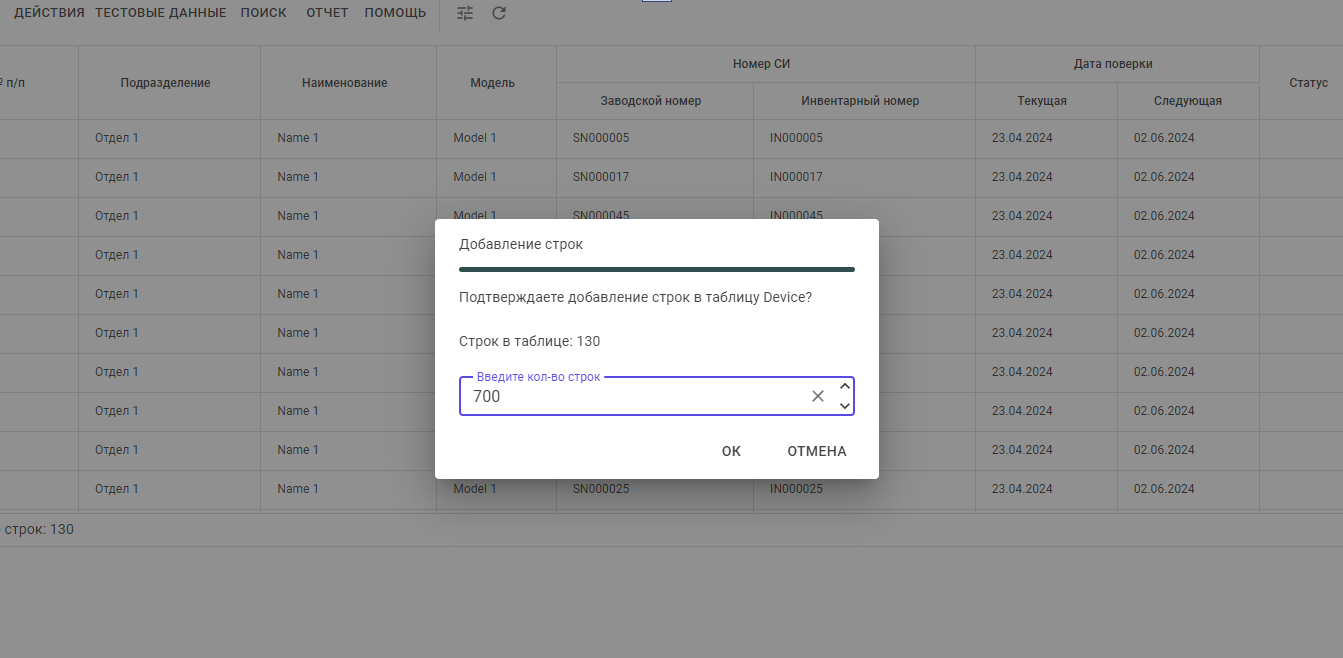The width and height of the screenshot is (1343, 658).
Task: Click the Заводской номер column header
Action: tap(651, 101)
